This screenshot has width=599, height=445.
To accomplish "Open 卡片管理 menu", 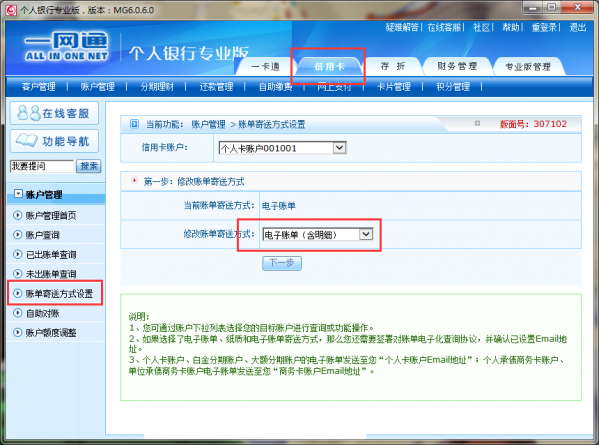I will pos(394,87).
